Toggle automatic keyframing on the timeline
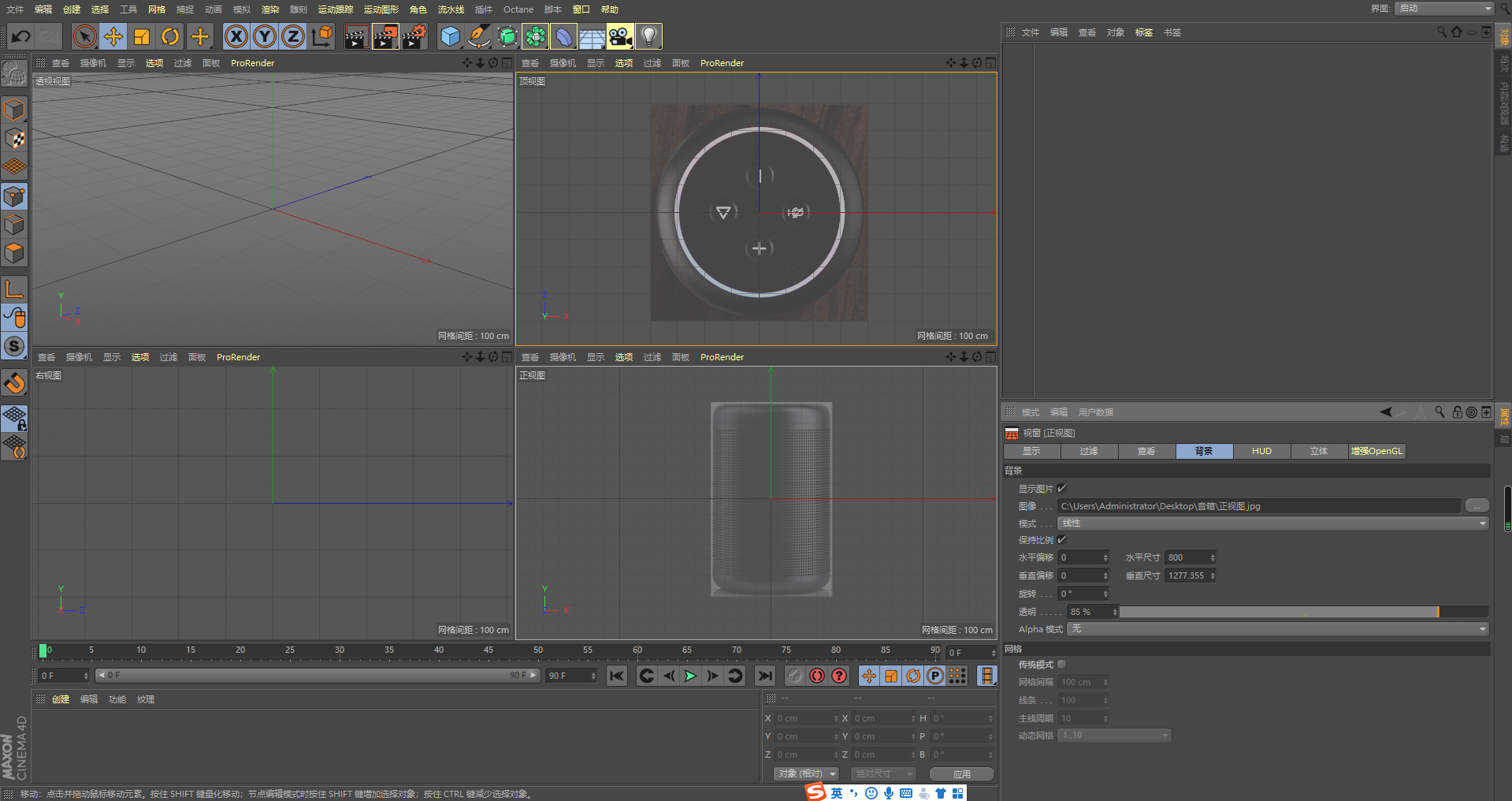The image size is (1512, 801). [817, 676]
